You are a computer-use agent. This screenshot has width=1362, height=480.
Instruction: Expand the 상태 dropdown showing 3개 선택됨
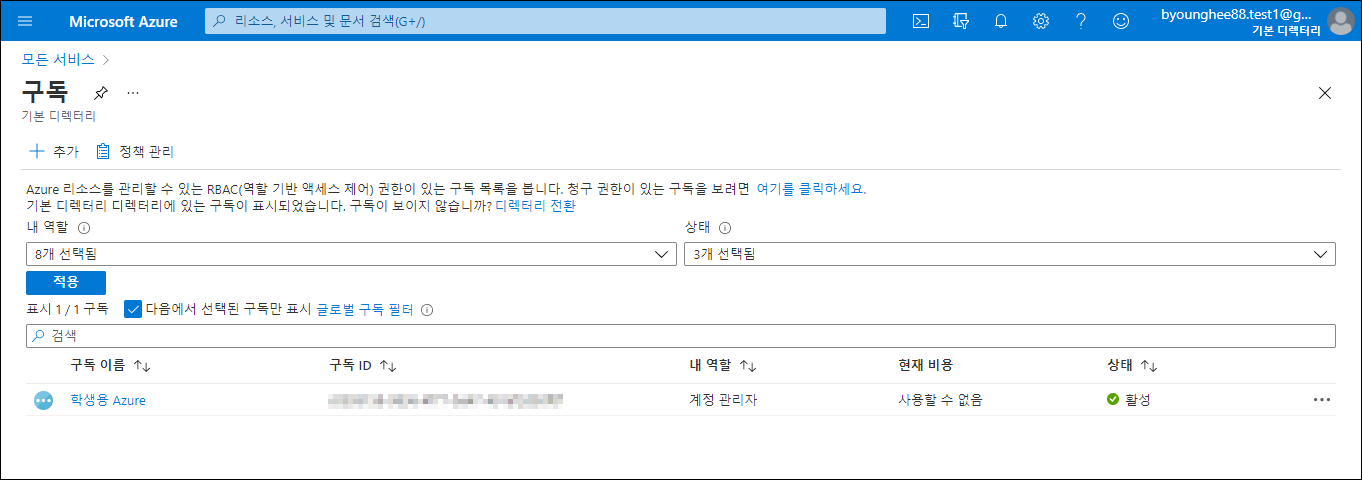[x=1010, y=254]
